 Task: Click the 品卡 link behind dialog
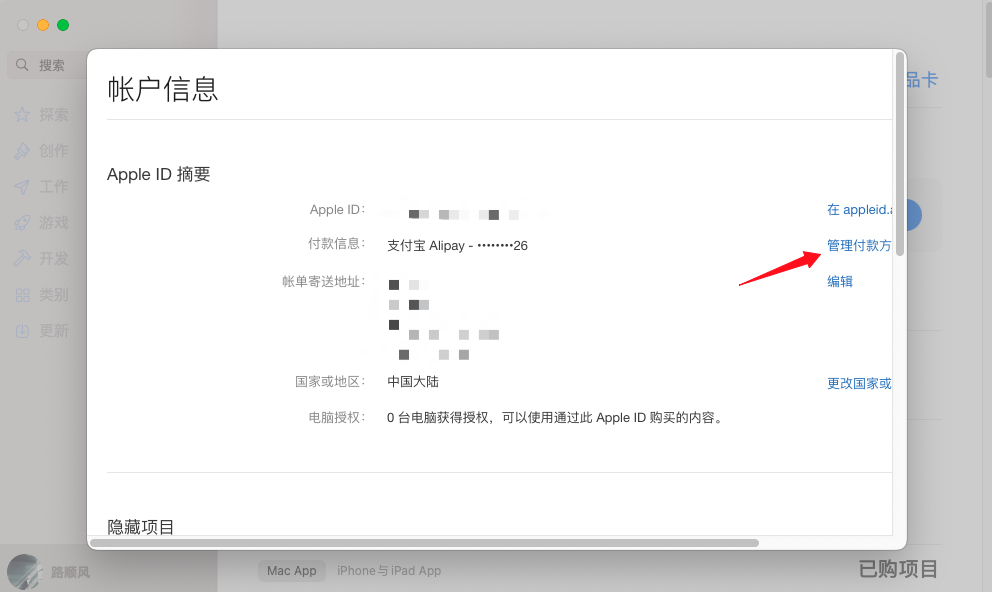922,80
